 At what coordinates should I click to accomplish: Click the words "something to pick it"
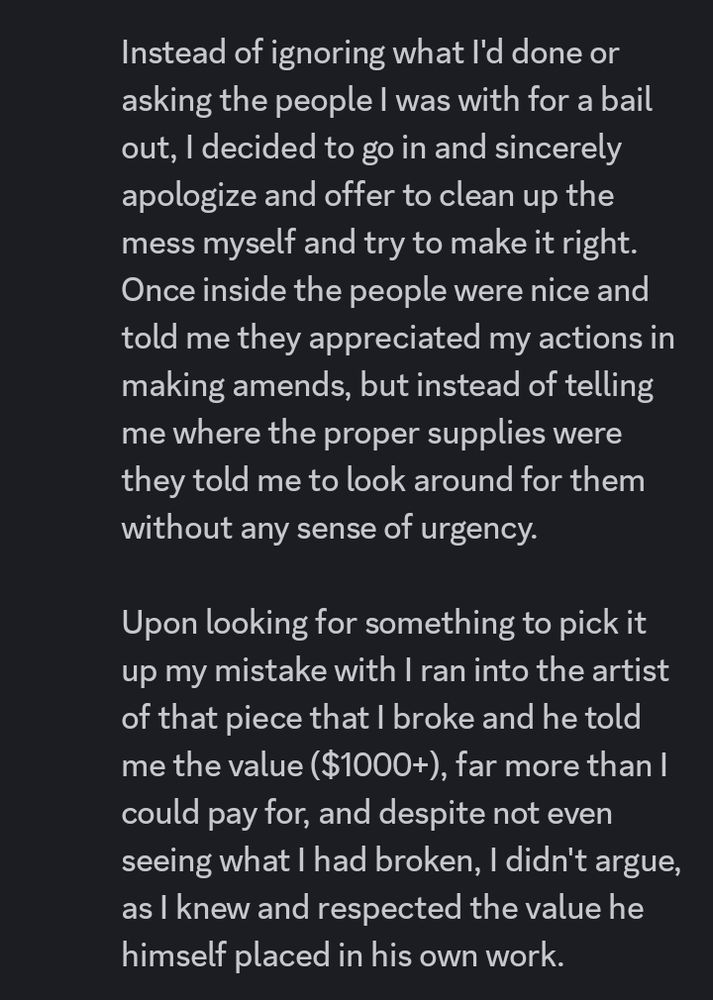pos(506,624)
